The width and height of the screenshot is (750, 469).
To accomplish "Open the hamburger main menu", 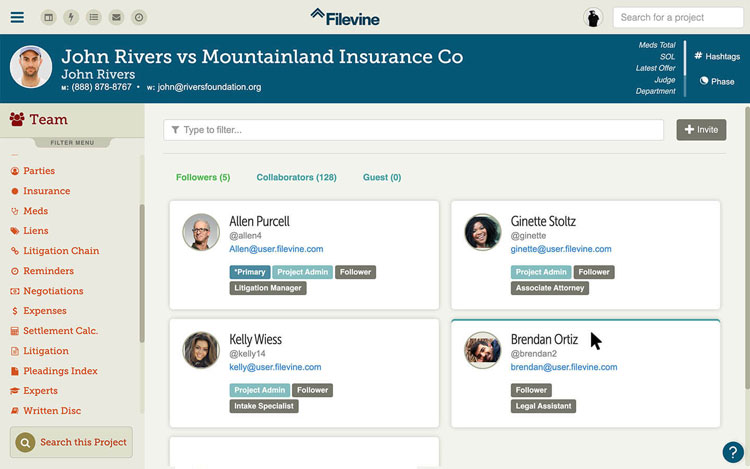I will tap(17, 17).
